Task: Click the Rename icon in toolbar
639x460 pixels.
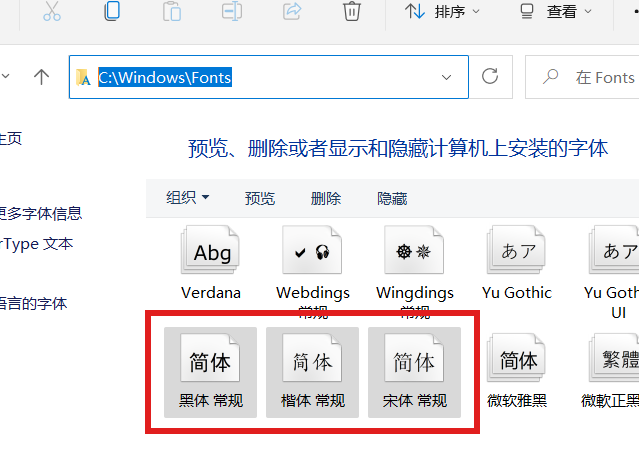Action: 232,12
